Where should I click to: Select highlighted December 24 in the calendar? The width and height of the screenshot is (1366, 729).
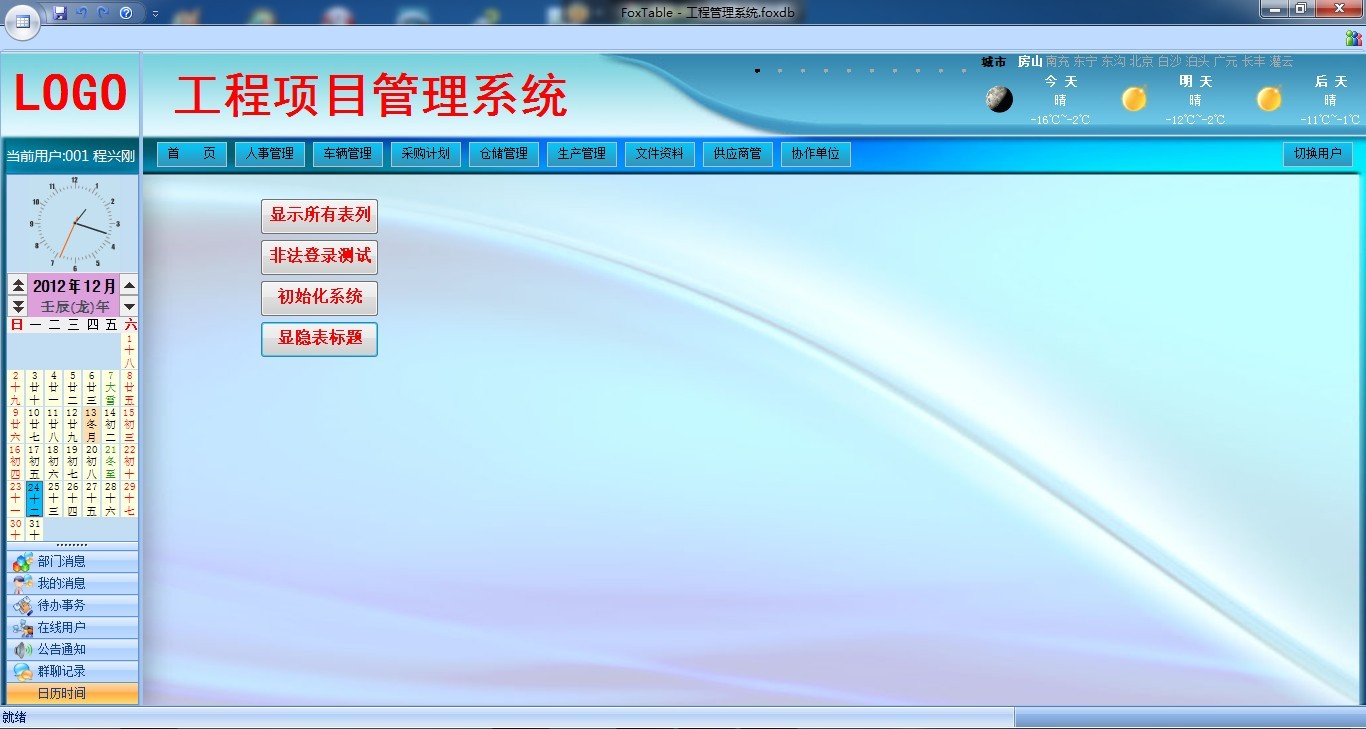34,499
